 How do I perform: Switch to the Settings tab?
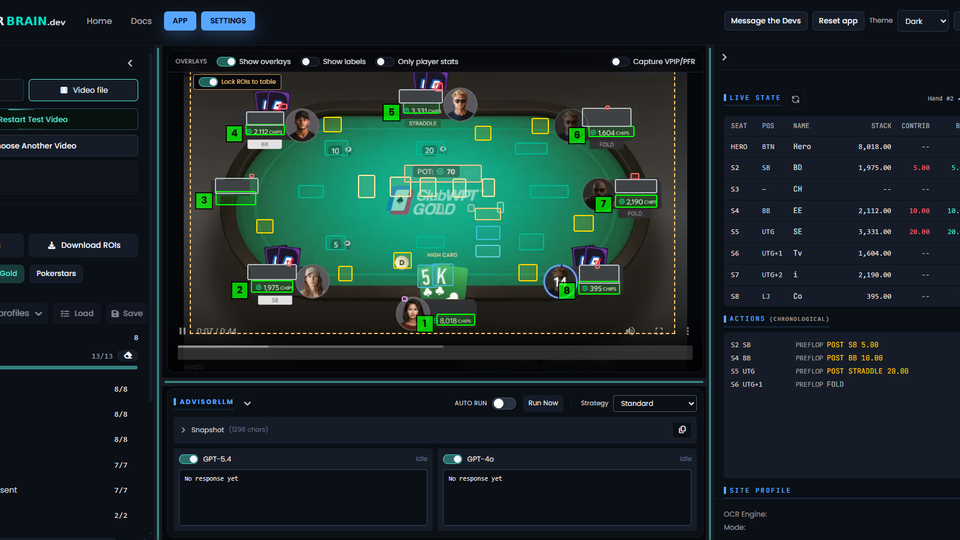(x=227, y=21)
